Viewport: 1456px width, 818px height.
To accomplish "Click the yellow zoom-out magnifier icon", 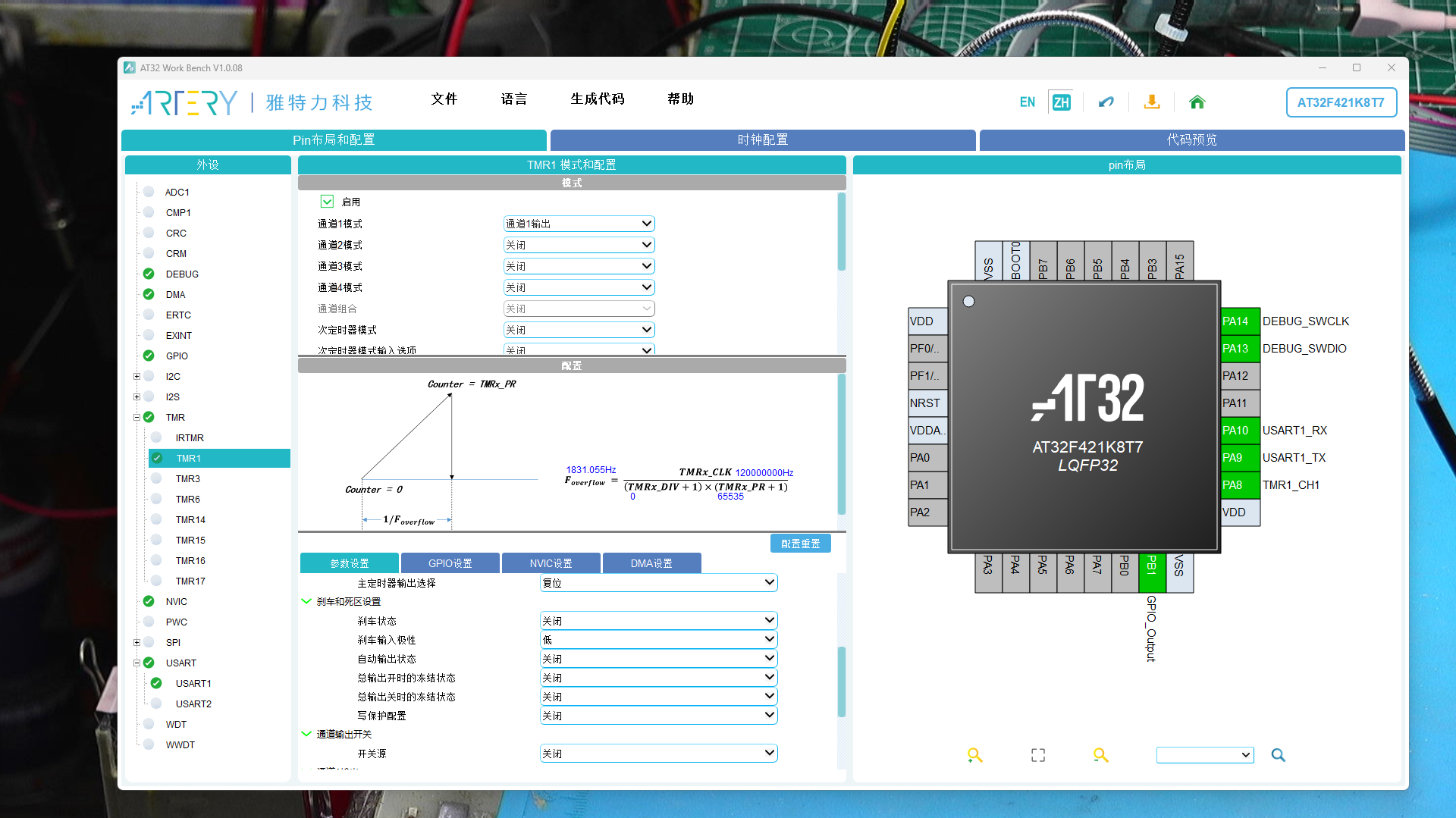I will tap(1100, 755).
